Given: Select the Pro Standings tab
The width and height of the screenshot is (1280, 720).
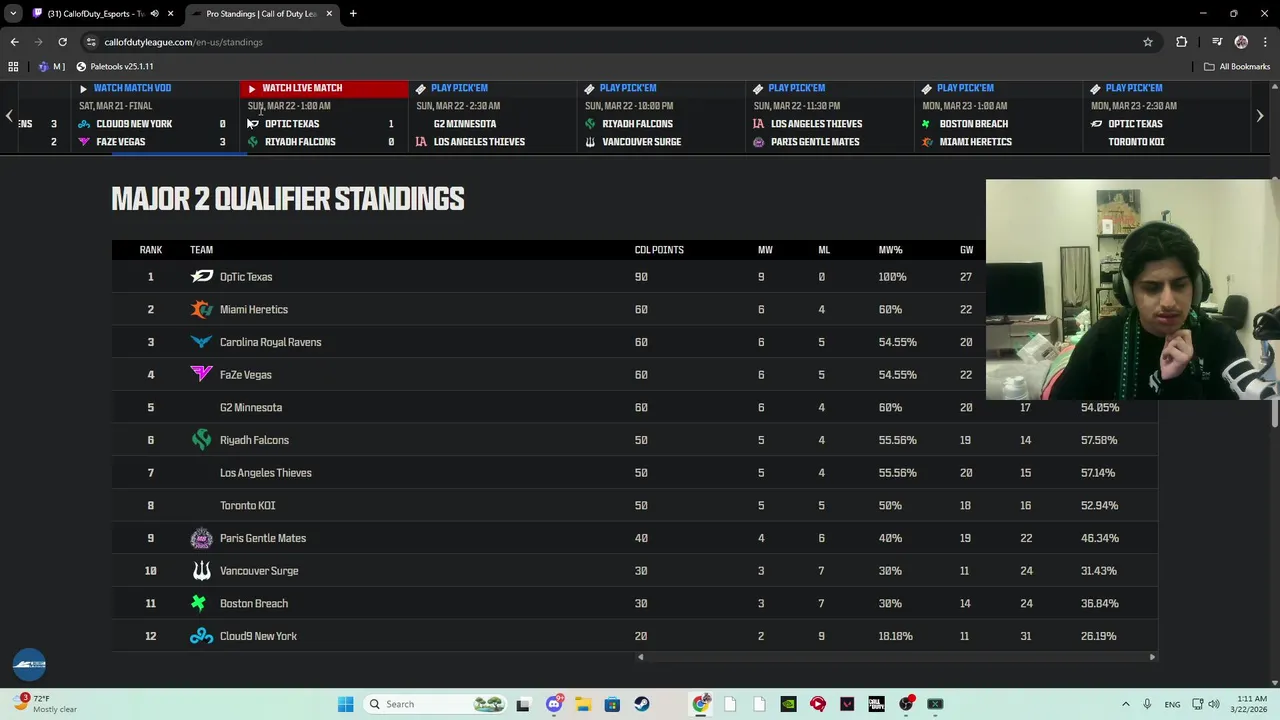Looking at the screenshot, I should 260,14.
